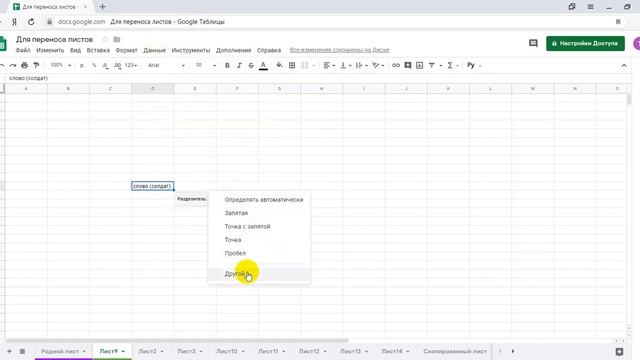Viewport: 640px width, 360px height.
Task: Open the fill color picker
Action: click(x=280, y=65)
